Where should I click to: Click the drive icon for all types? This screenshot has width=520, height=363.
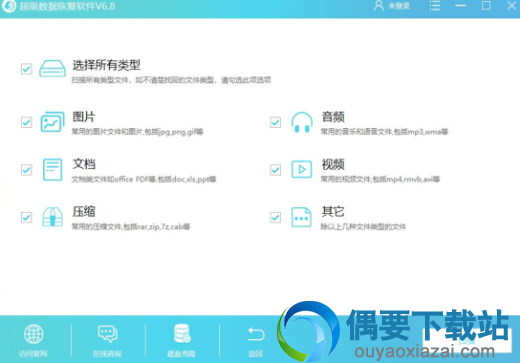52,69
